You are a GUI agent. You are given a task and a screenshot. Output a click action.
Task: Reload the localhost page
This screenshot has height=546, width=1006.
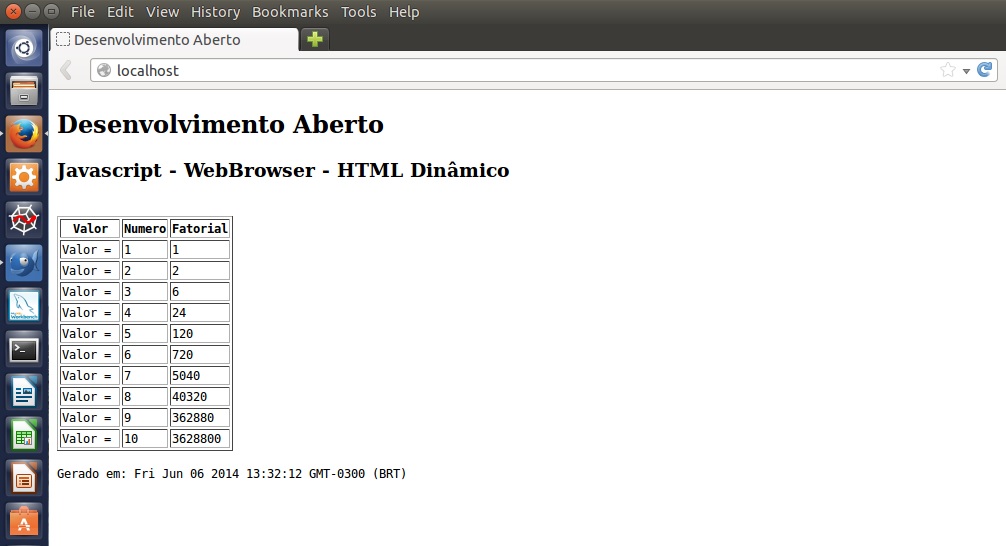[985, 70]
